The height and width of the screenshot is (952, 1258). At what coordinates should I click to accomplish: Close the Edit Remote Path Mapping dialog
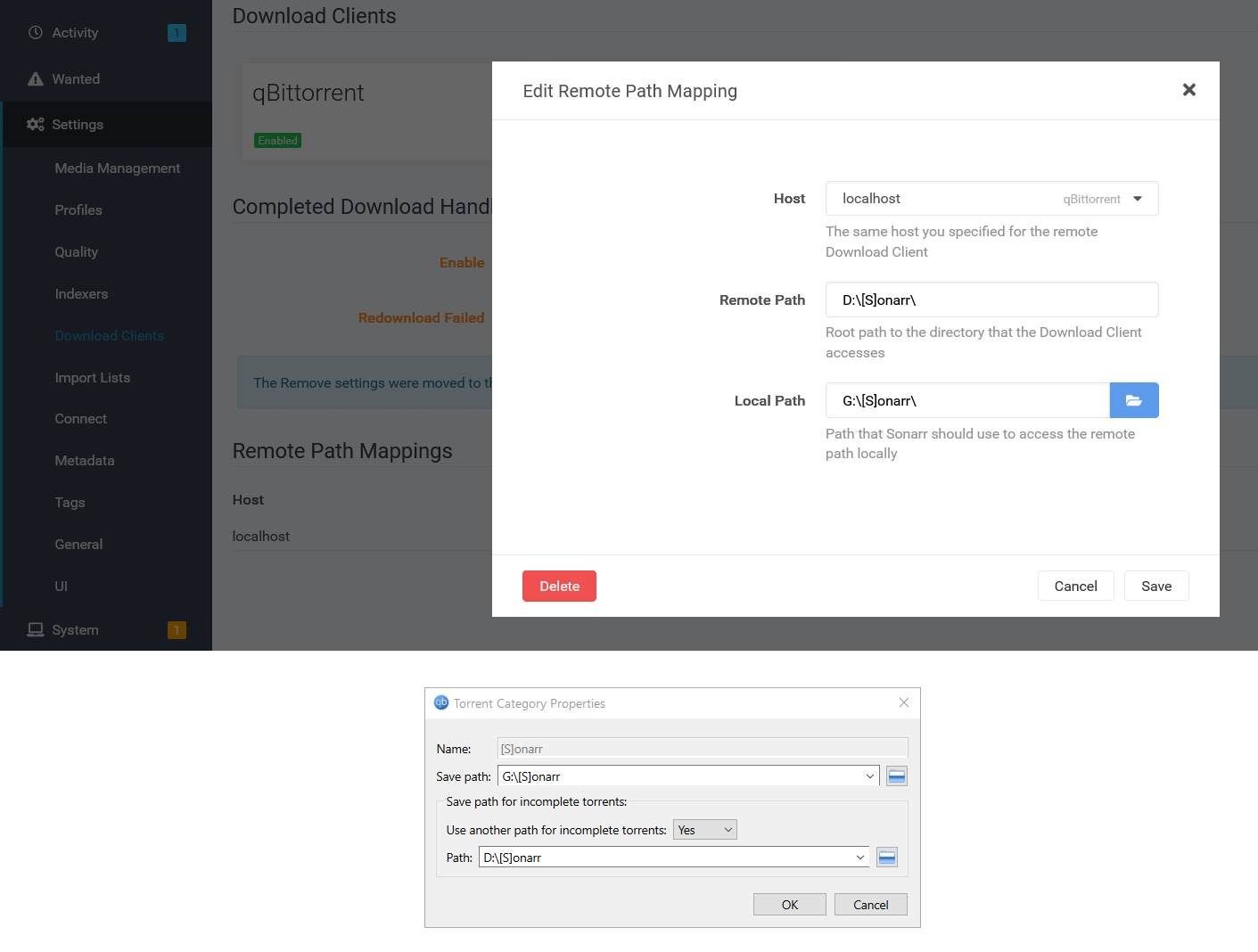(1188, 90)
